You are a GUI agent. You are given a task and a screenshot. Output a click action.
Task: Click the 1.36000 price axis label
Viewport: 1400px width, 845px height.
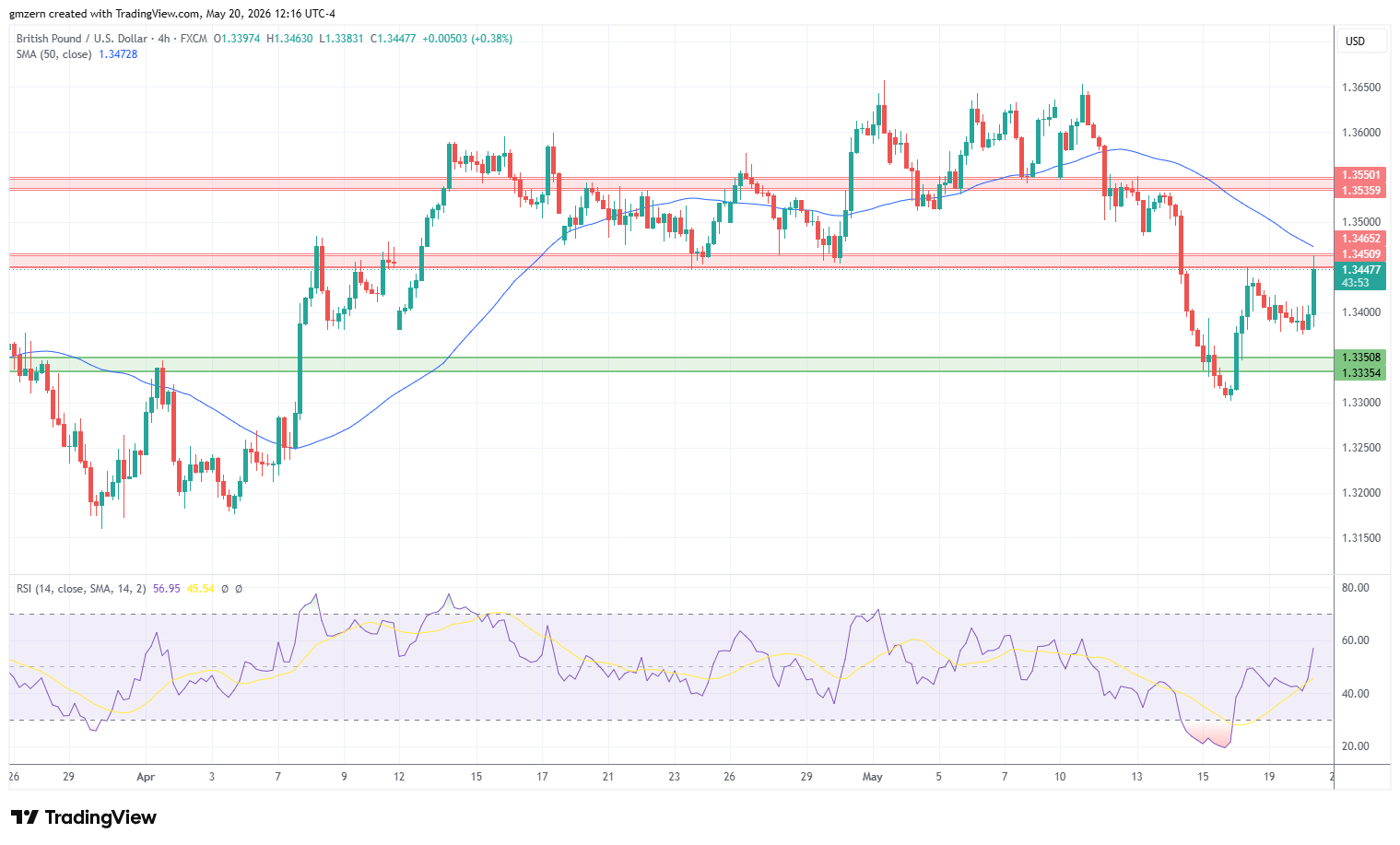click(x=1361, y=133)
